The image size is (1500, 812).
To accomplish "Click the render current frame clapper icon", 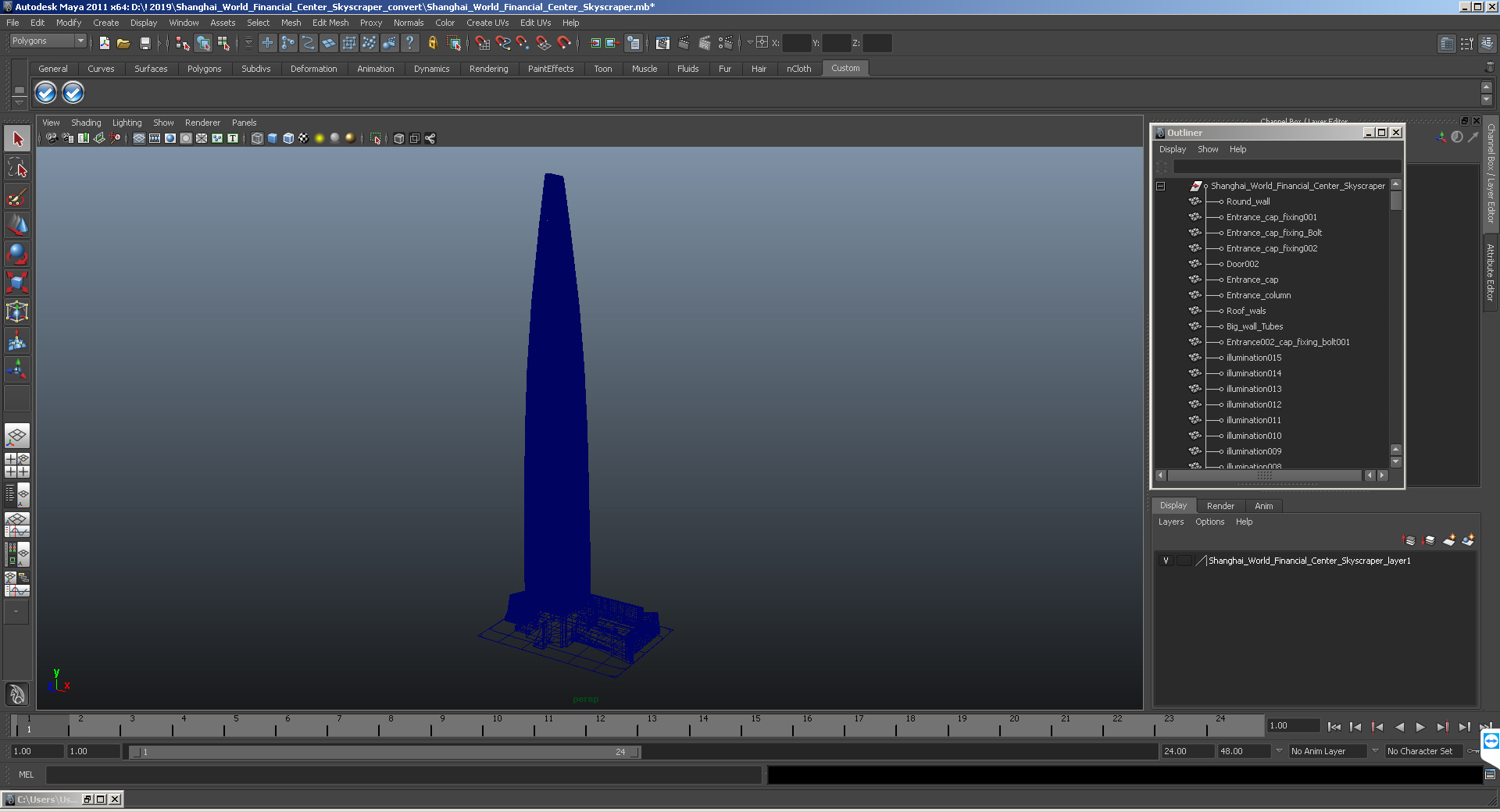I will [684, 43].
